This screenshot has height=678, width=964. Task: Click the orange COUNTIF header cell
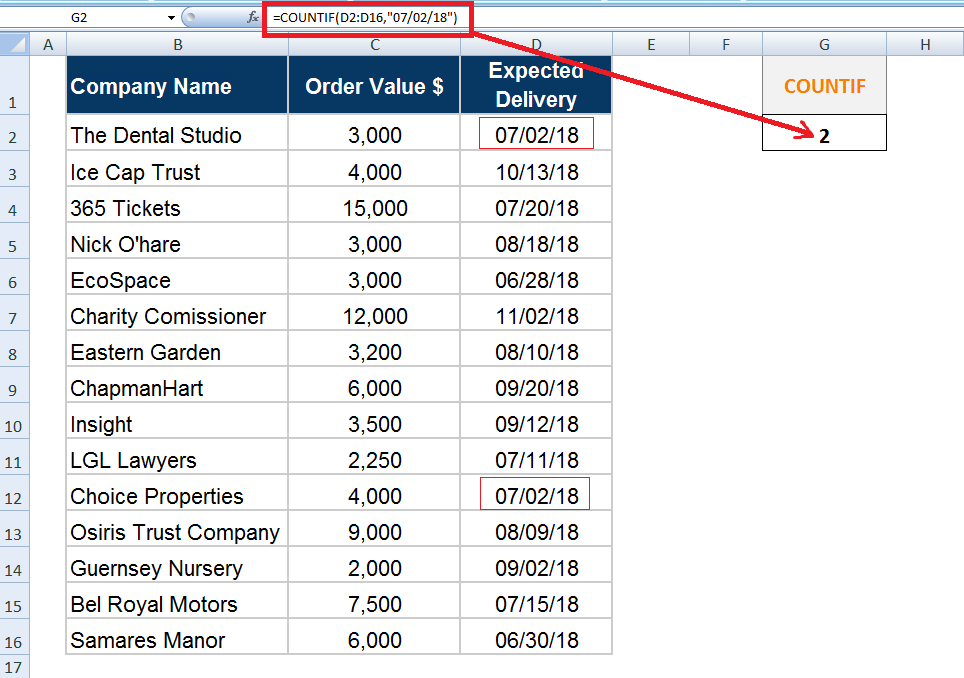(x=824, y=86)
